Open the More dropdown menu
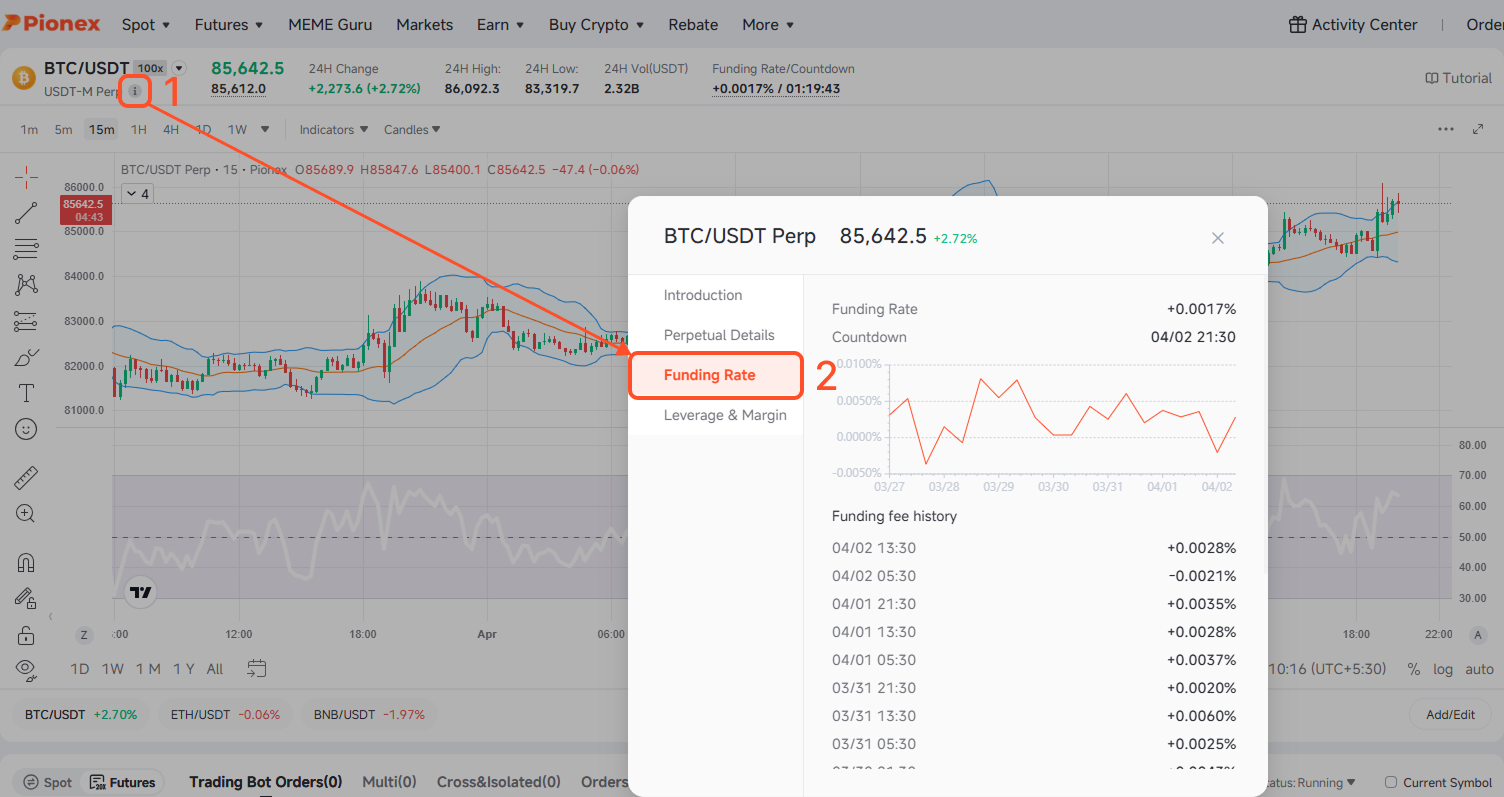This screenshot has width=1504, height=797. click(x=768, y=24)
